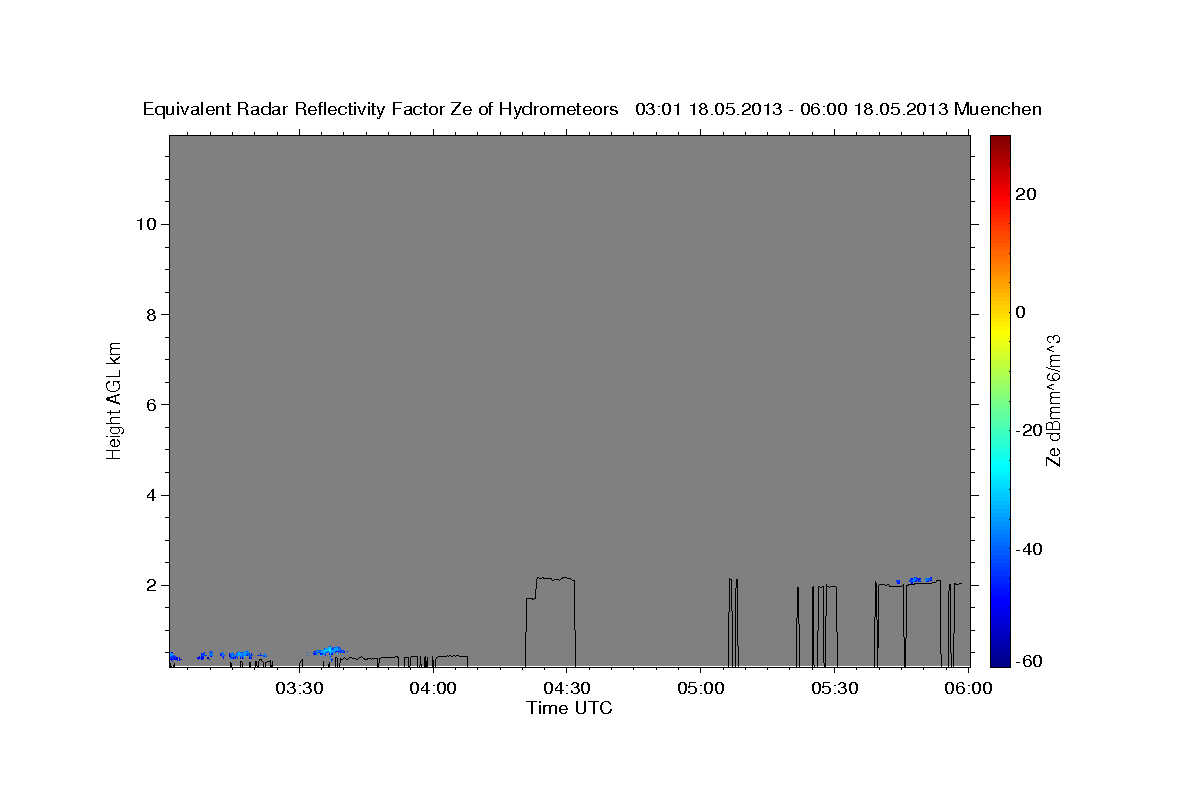This screenshot has height=800, width=1200.
Task: Click the 05:00 time tick label
Action: coord(701,689)
